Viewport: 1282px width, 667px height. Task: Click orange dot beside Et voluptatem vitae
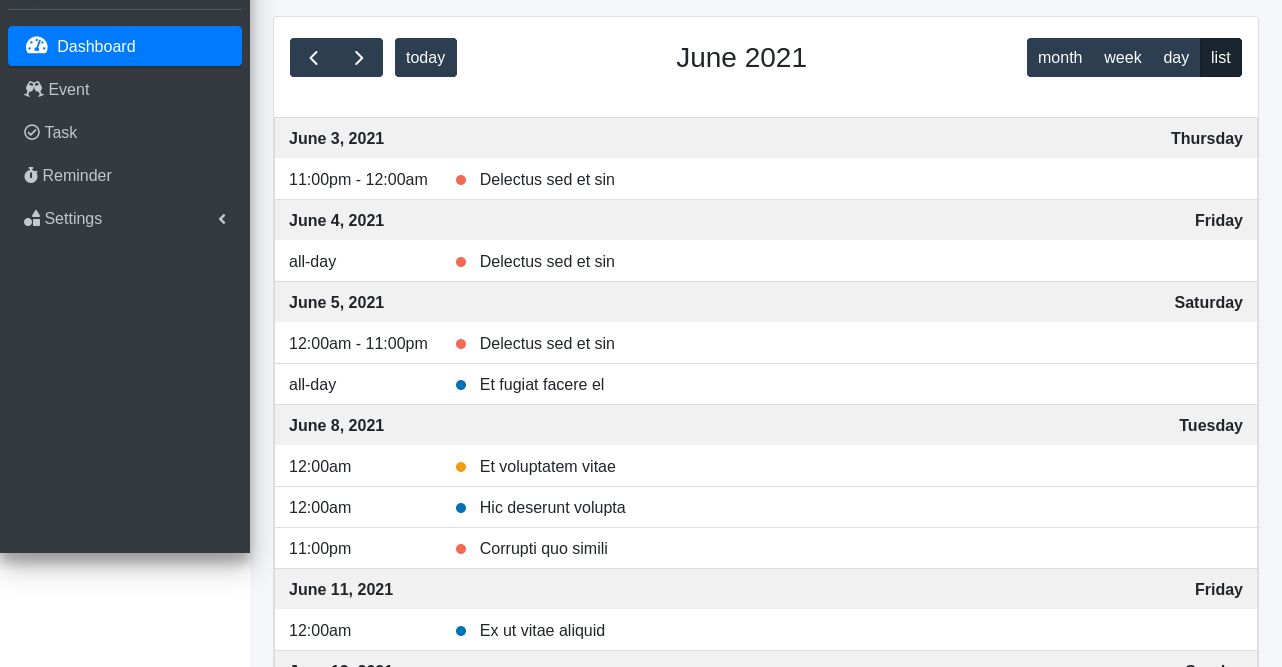[x=461, y=466]
